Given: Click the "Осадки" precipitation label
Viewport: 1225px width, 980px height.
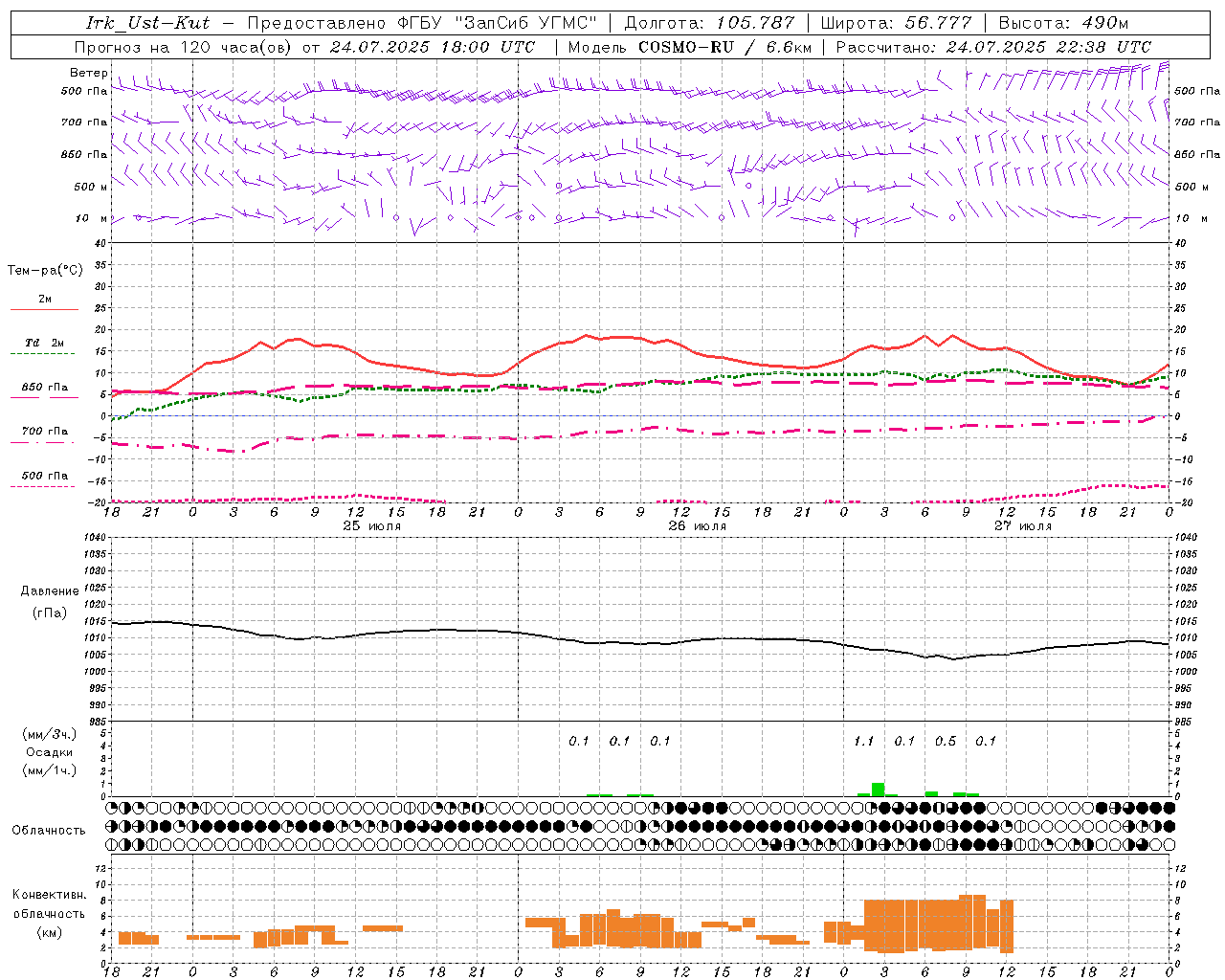Looking at the screenshot, I should 50,752.
